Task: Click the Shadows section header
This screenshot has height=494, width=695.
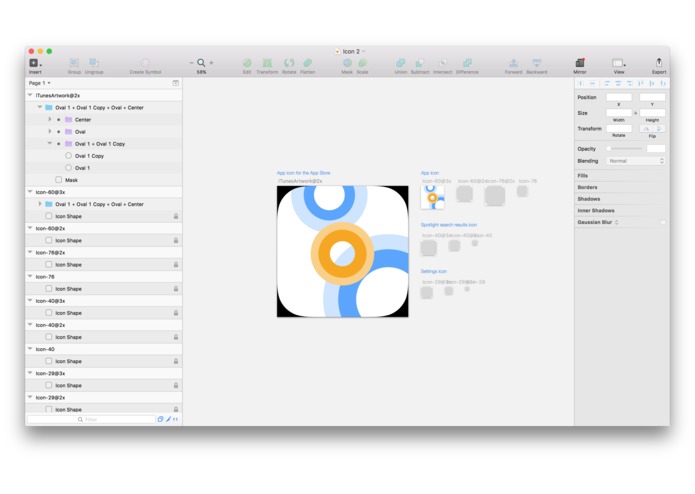Action: point(589,199)
